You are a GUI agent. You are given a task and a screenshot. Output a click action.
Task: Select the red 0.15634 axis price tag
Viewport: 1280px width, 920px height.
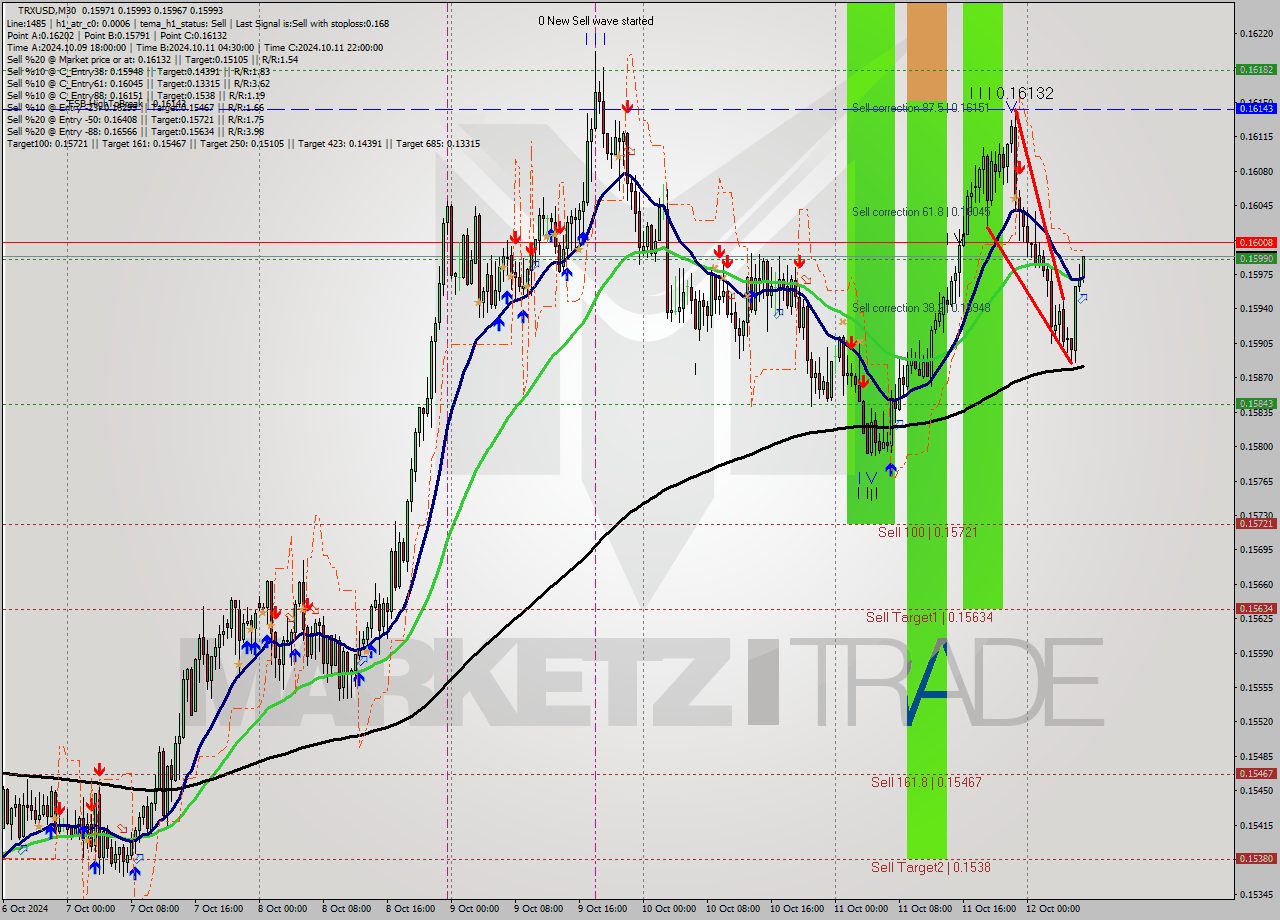pos(1256,608)
